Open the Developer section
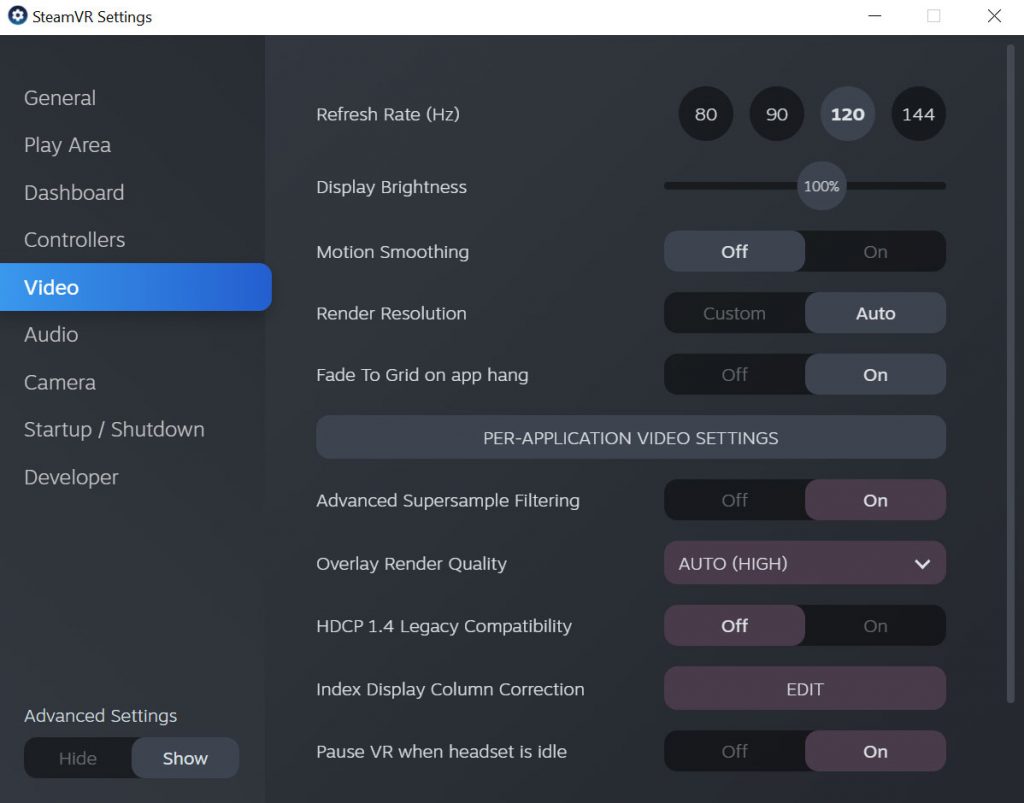 [x=71, y=478]
